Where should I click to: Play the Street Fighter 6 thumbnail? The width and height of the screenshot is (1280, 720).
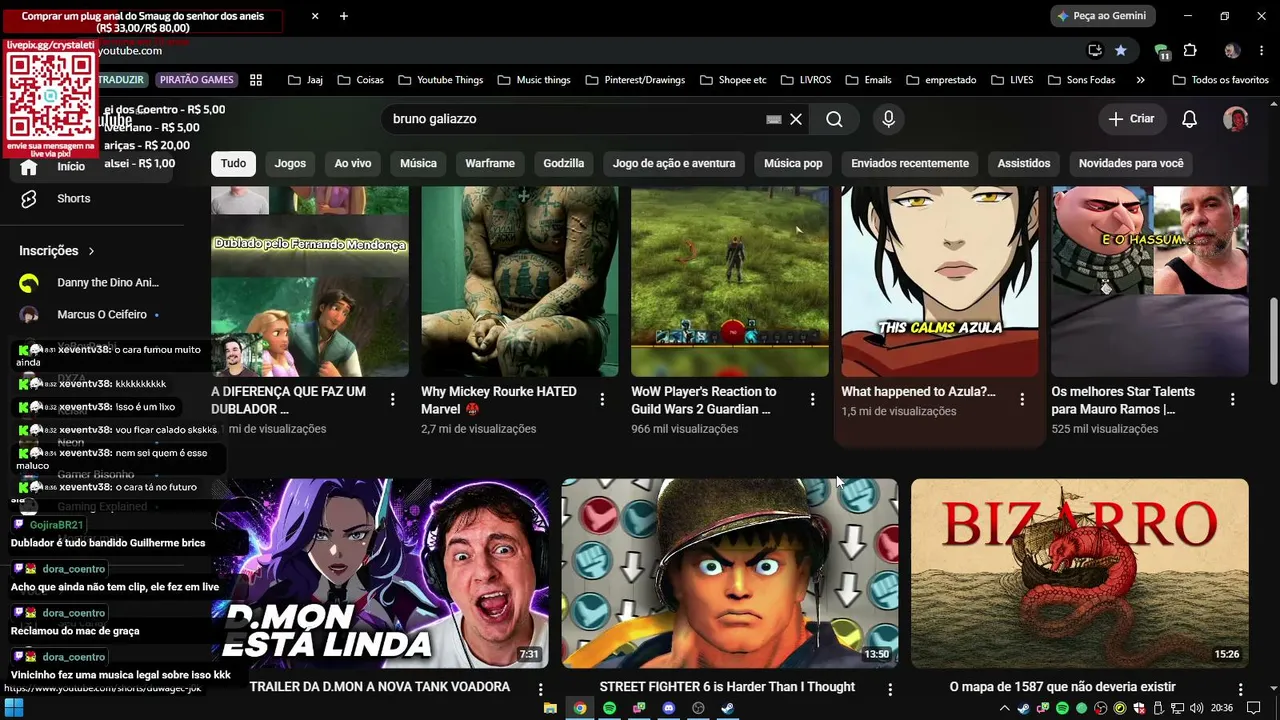pyautogui.click(x=730, y=573)
